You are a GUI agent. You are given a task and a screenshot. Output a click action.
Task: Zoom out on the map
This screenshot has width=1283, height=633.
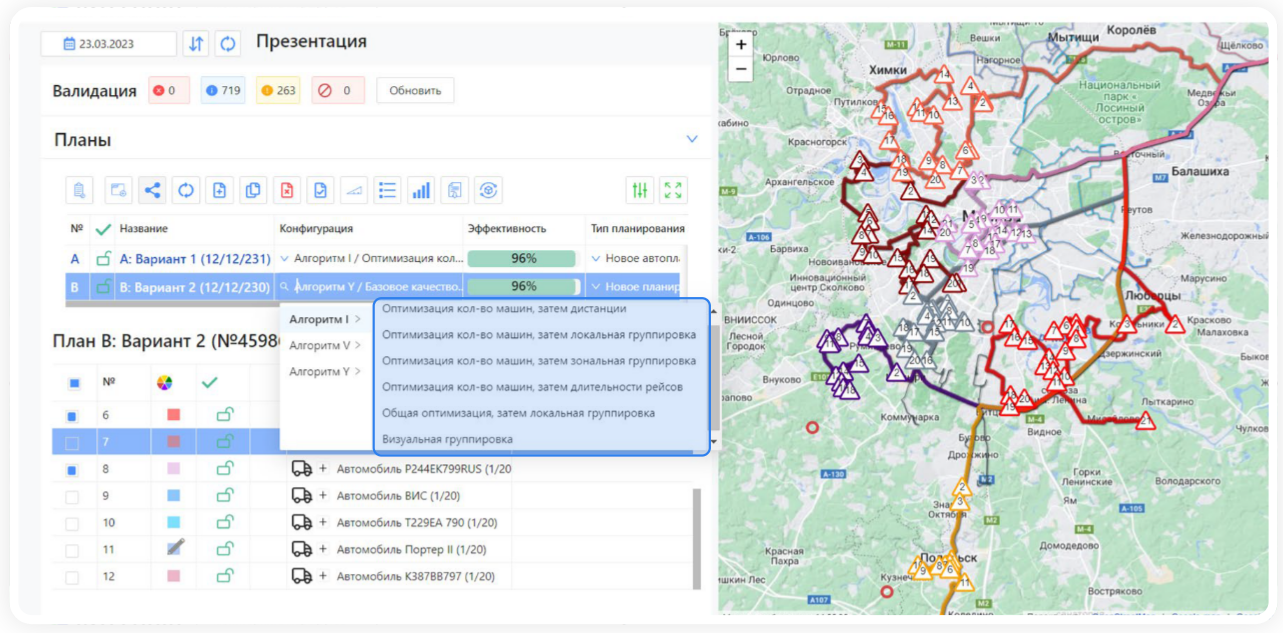click(x=741, y=69)
